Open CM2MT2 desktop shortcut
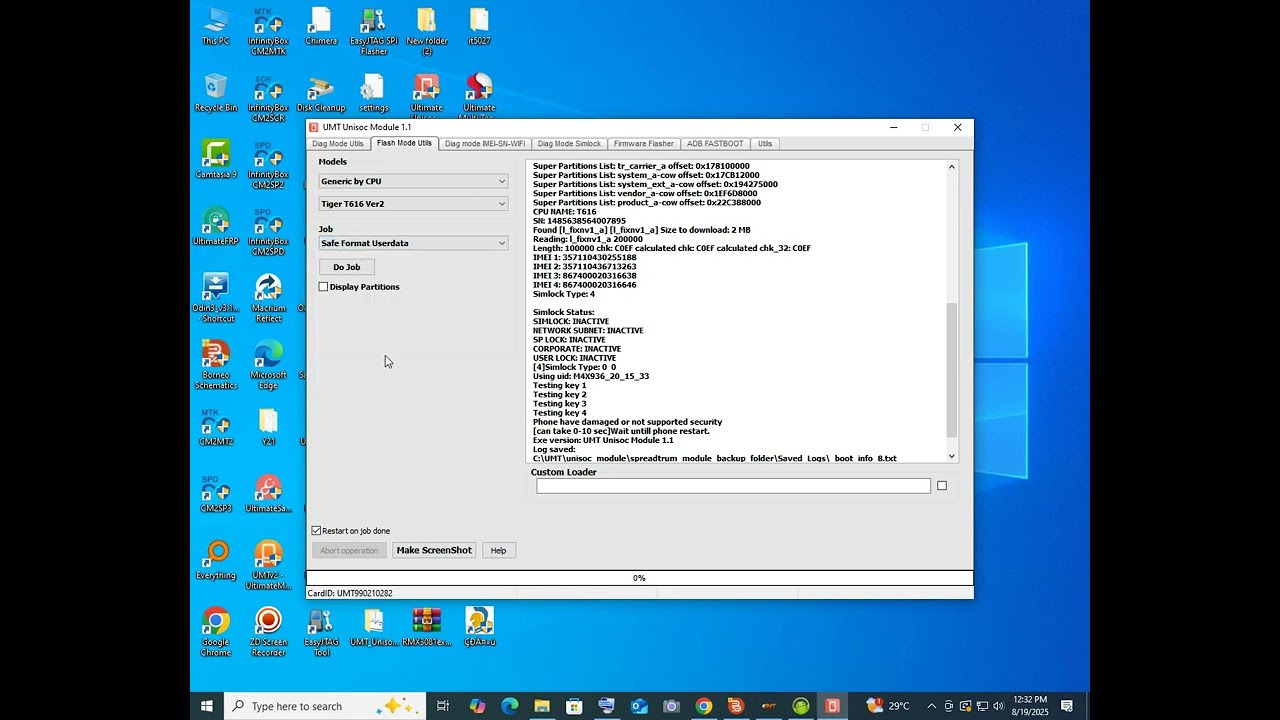Image resolution: width=1280 pixels, height=720 pixels. pyautogui.click(x=216, y=427)
